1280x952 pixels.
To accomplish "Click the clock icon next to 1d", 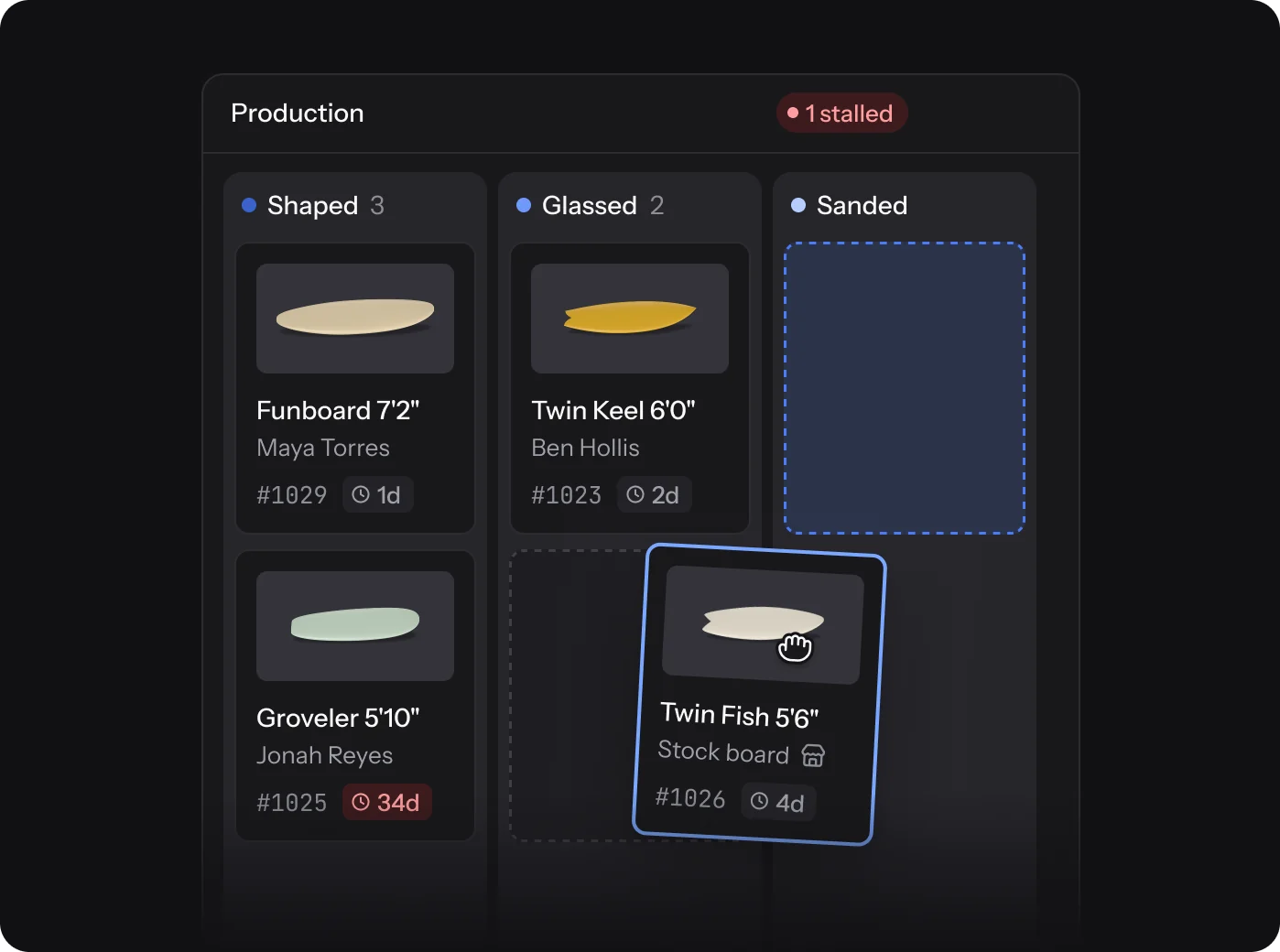I will [361, 494].
